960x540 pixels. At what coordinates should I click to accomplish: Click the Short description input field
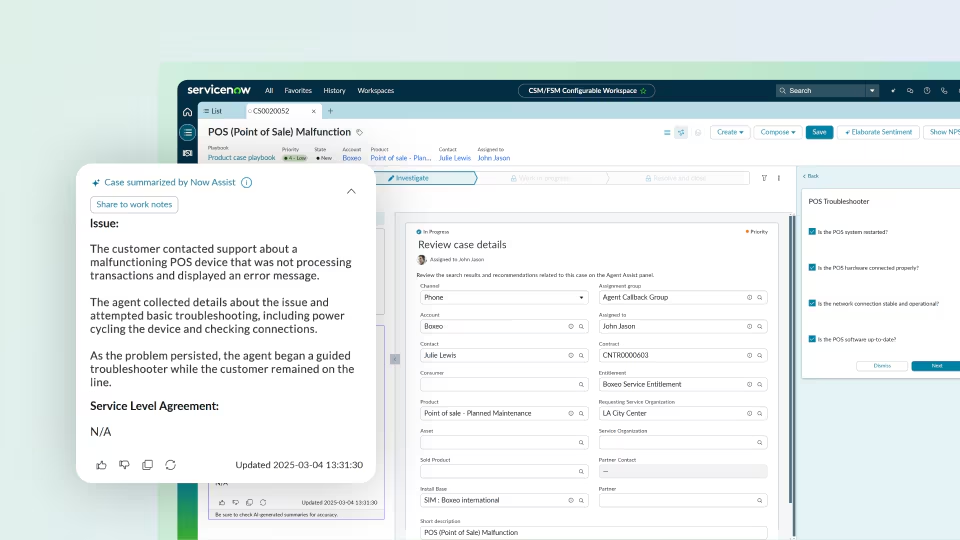click(593, 533)
